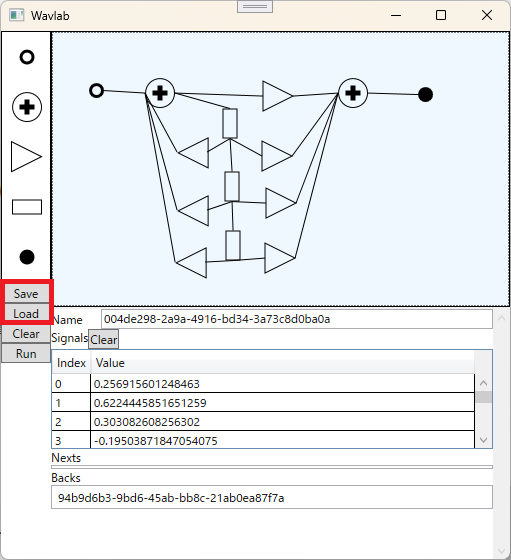The height and width of the screenshot is (560, 511).
Task: Clear the Signals list
Action: [x=104, y=339]
